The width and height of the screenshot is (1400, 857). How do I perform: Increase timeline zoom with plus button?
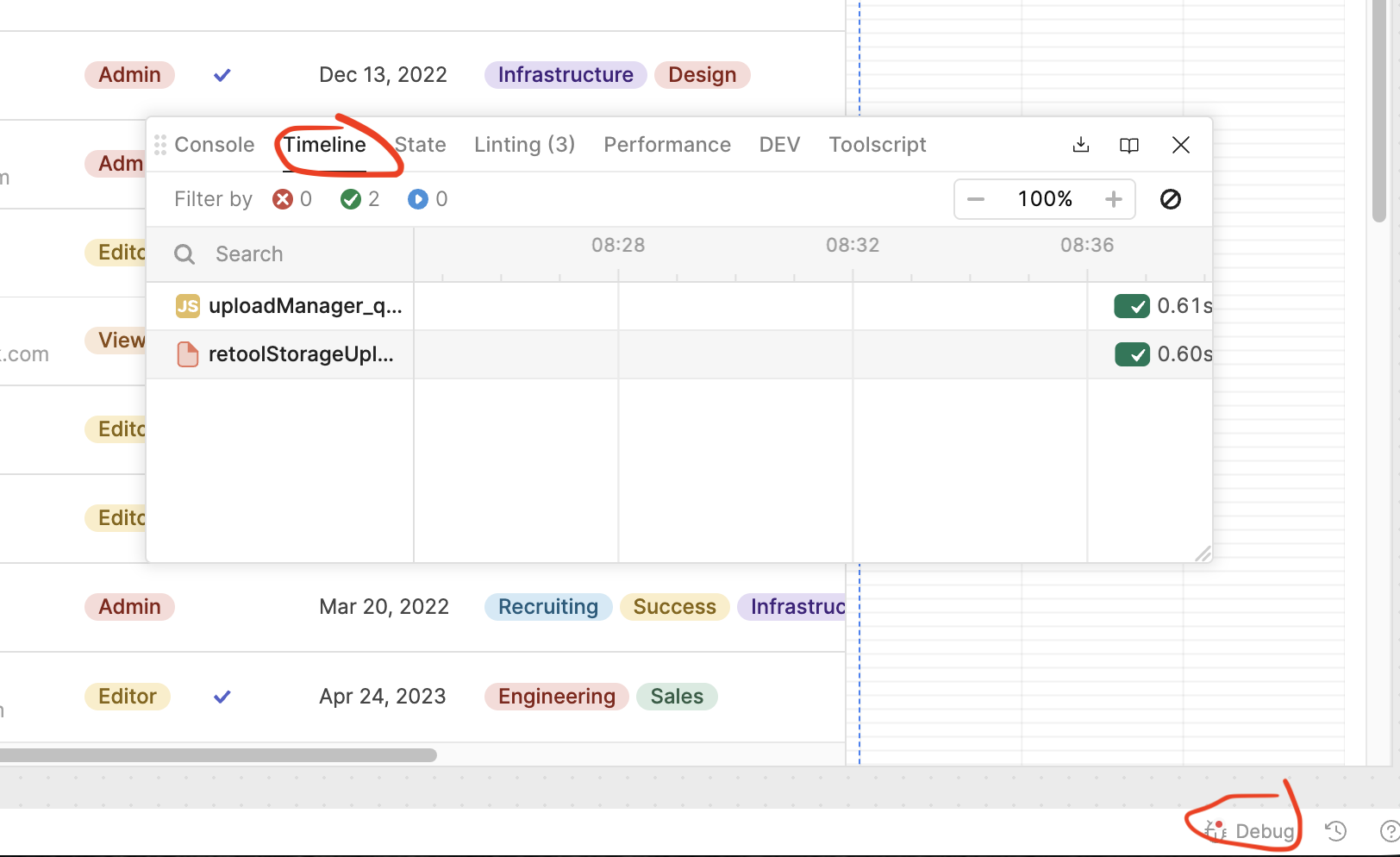pyautogui.click(x=1113, y=199)
